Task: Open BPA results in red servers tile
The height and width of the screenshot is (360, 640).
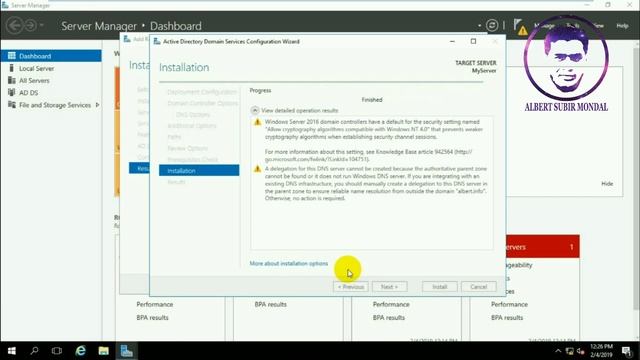Action: (x=507, y=318)
